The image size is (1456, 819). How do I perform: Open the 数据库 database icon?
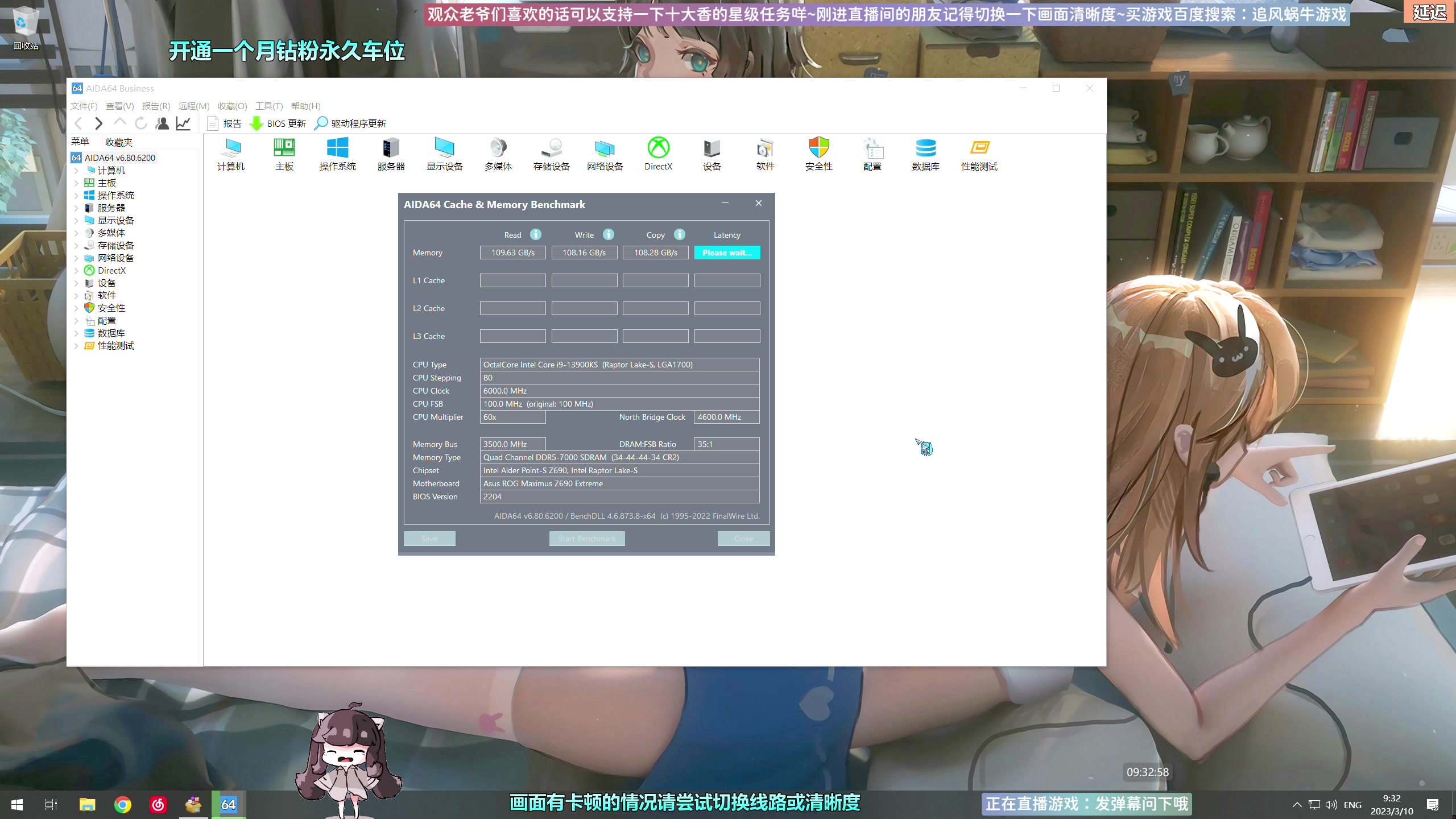coord(925,148)
